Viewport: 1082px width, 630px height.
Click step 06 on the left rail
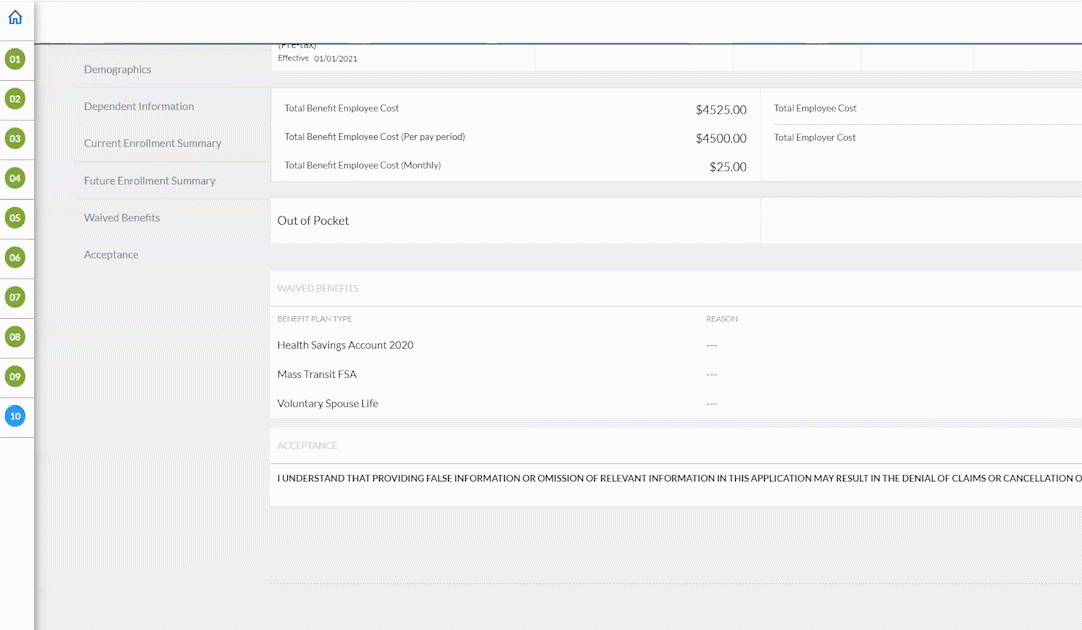pos(16,257)
